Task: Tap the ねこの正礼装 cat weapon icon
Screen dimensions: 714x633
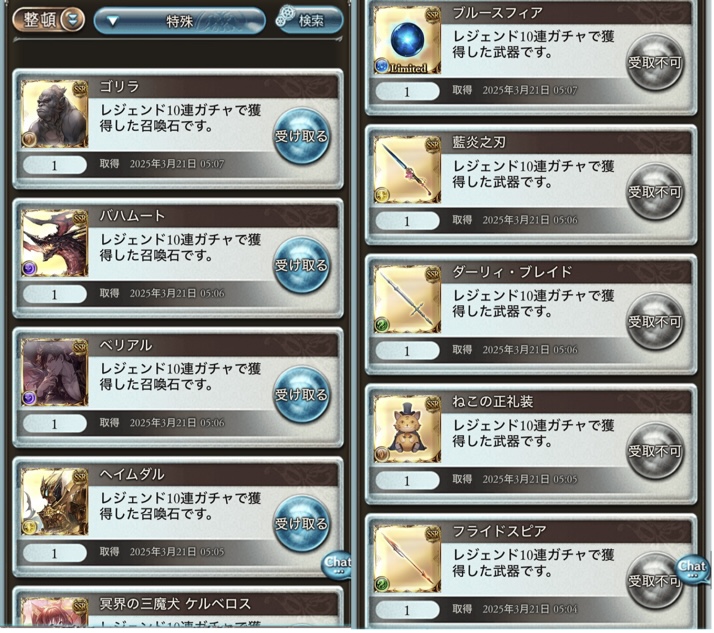Action: tap(407, 429)
